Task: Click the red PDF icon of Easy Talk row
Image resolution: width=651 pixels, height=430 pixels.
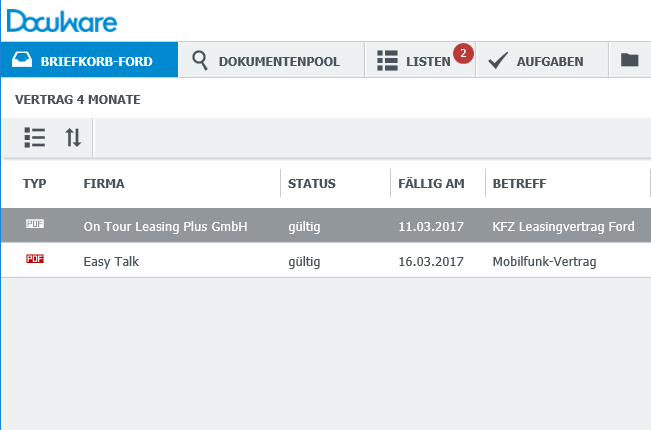Action: [35, 259]
